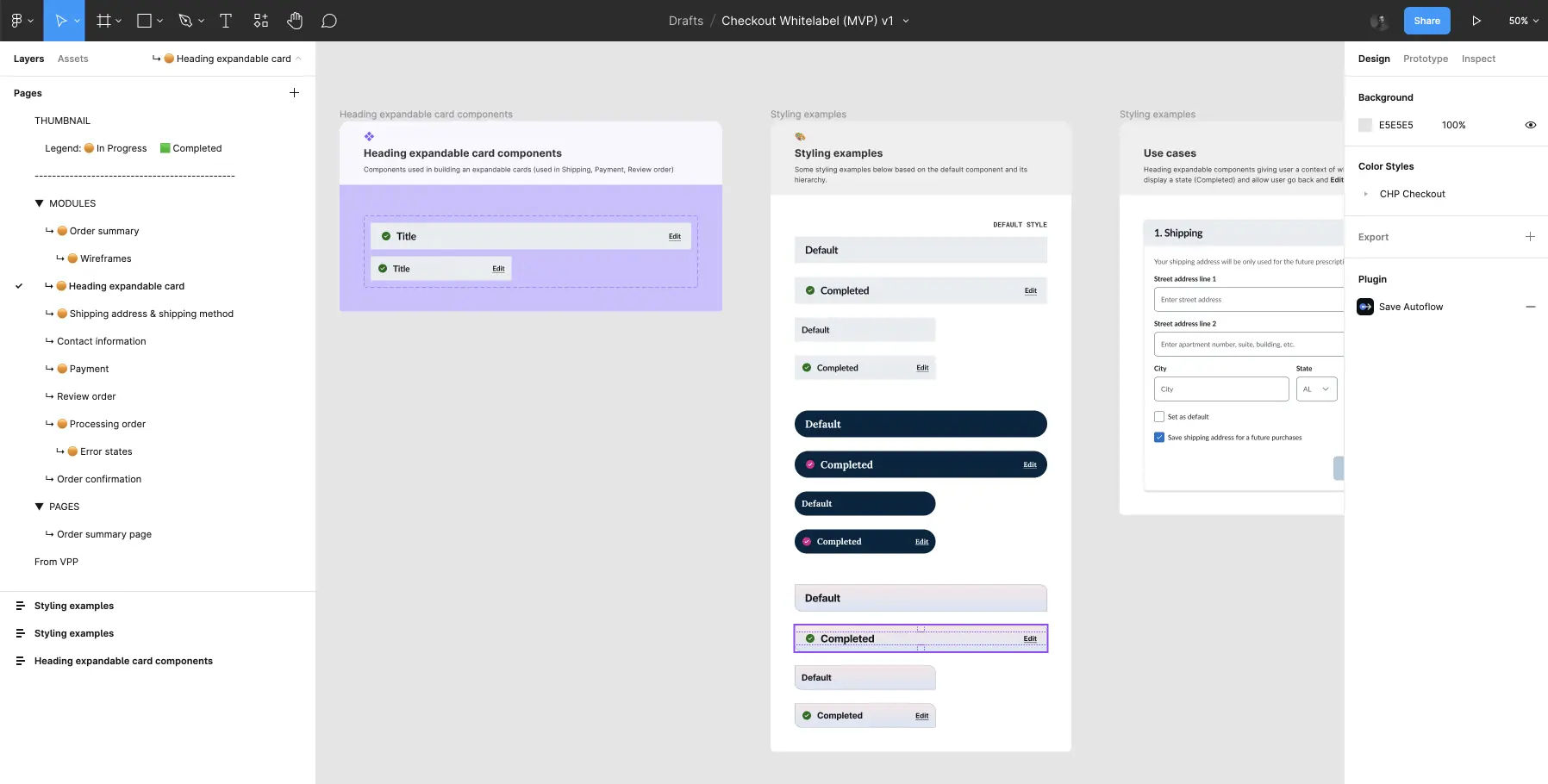
Task: Start Presentation mode with the Play icon
Action: [x=1477, y=20]
